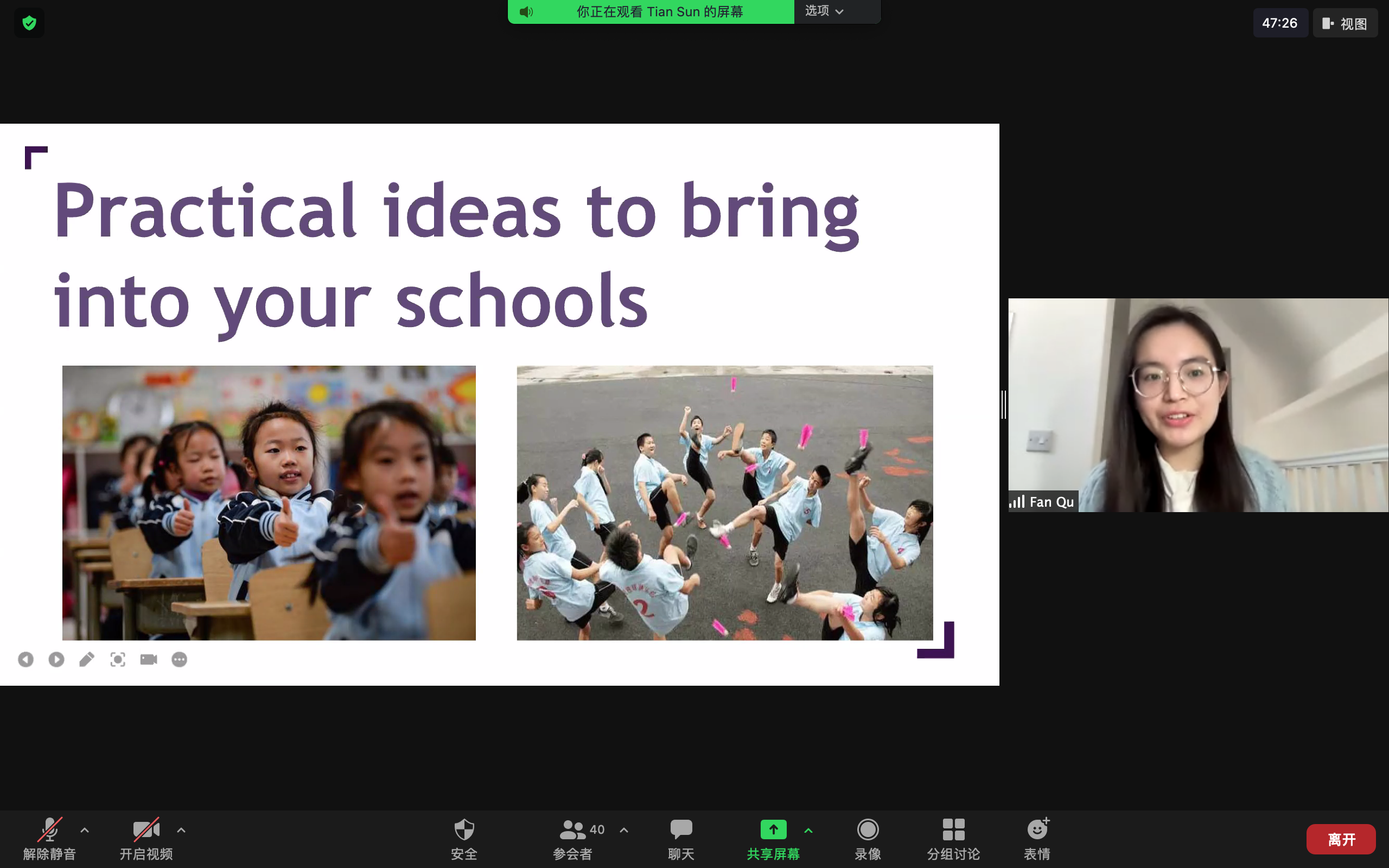The height and width of the screenshot is (868, 1389).
Task: Open the 安全 security menu
Action: [x=464, y=839]
